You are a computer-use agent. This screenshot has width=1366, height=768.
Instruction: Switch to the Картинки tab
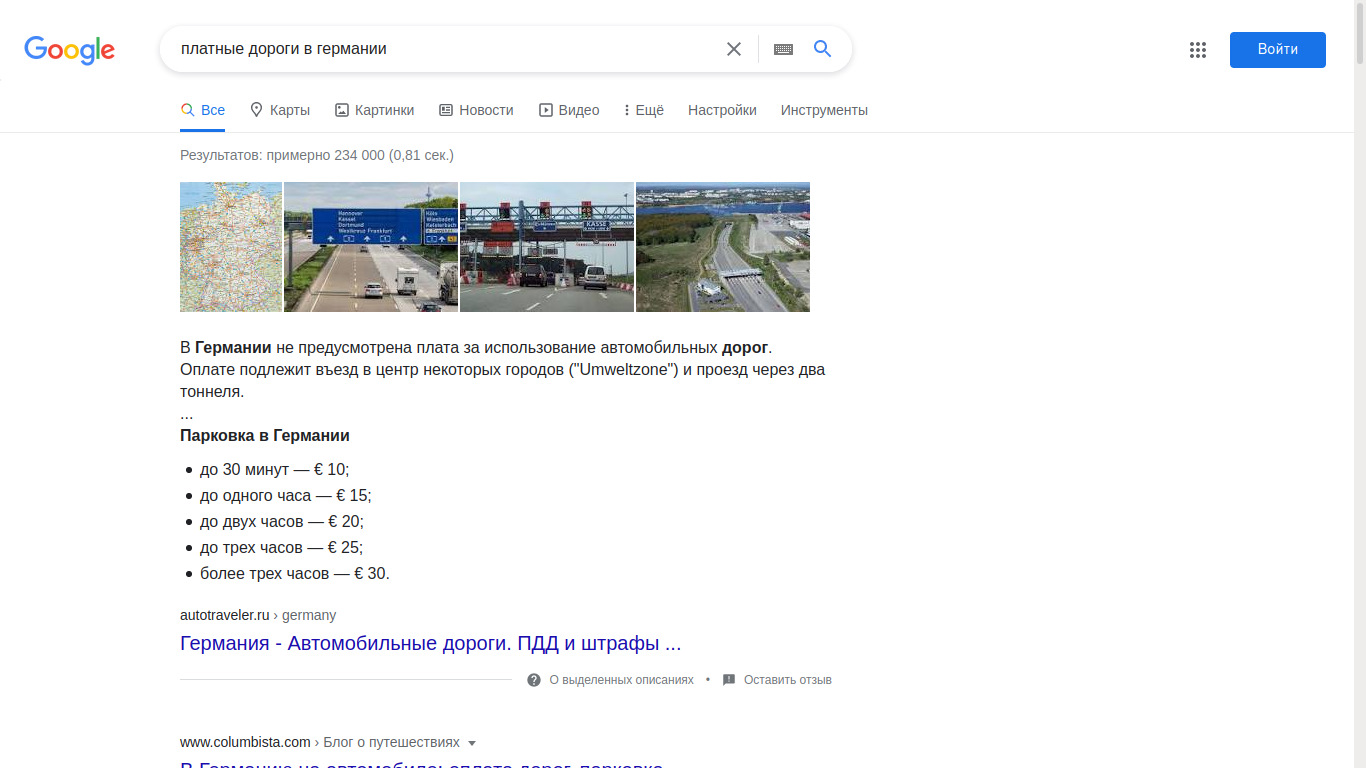[374, 110]
